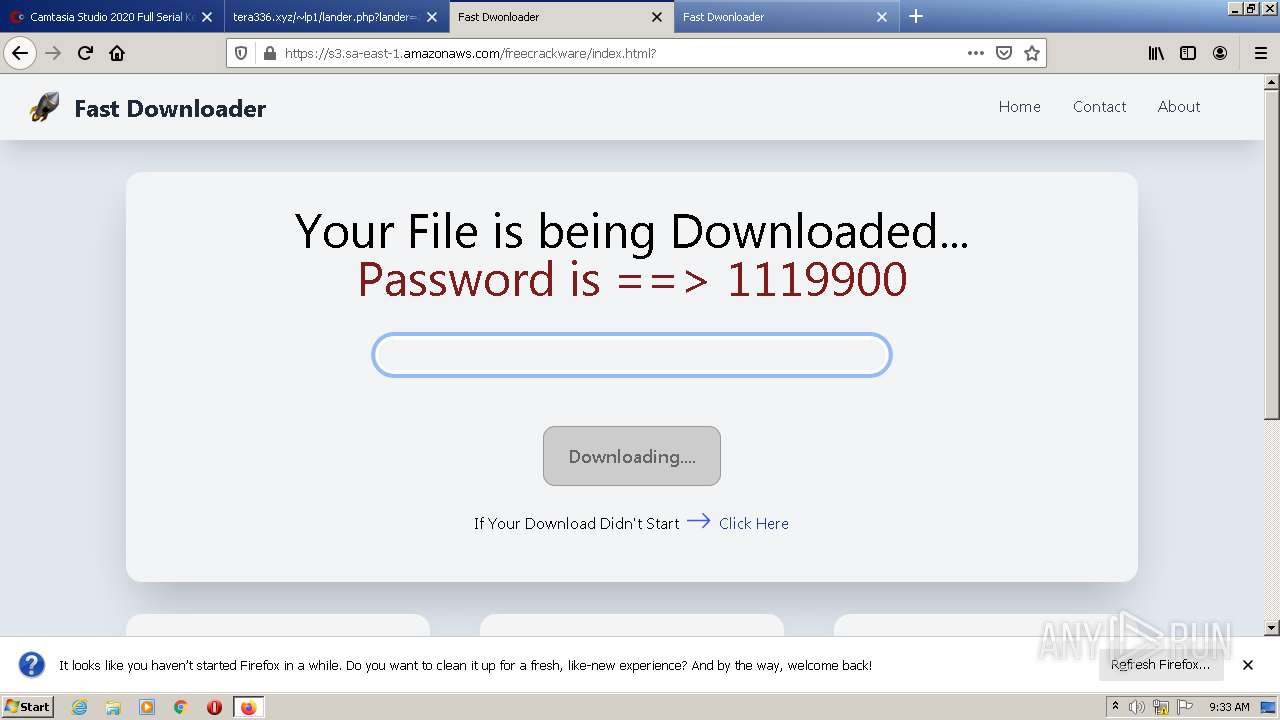1280x720 pixels.
Task: Open the Library panel
Action: 1156,53
